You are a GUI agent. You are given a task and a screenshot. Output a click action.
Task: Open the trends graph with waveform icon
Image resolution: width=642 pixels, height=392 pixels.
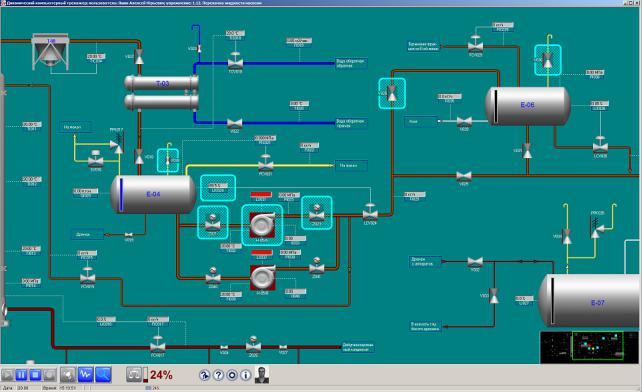pyautogui.click(x=85, y=374)
